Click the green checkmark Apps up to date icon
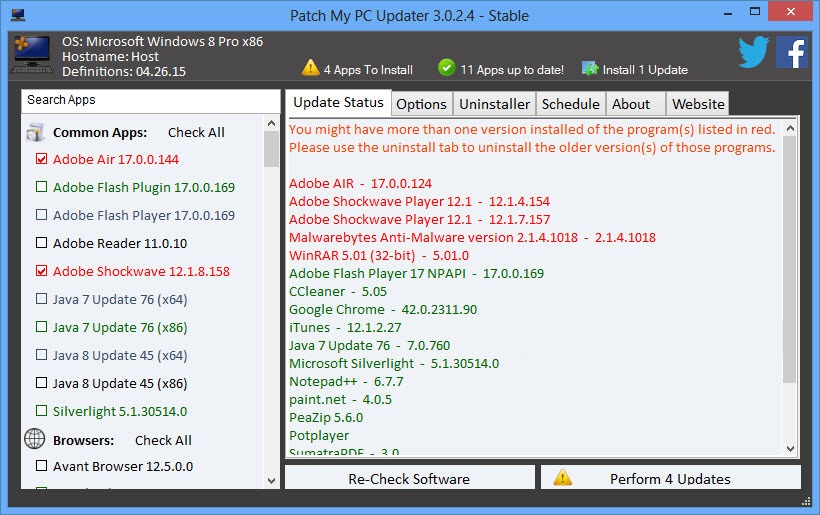Screen dimensions: 820x515 (446, 69)
